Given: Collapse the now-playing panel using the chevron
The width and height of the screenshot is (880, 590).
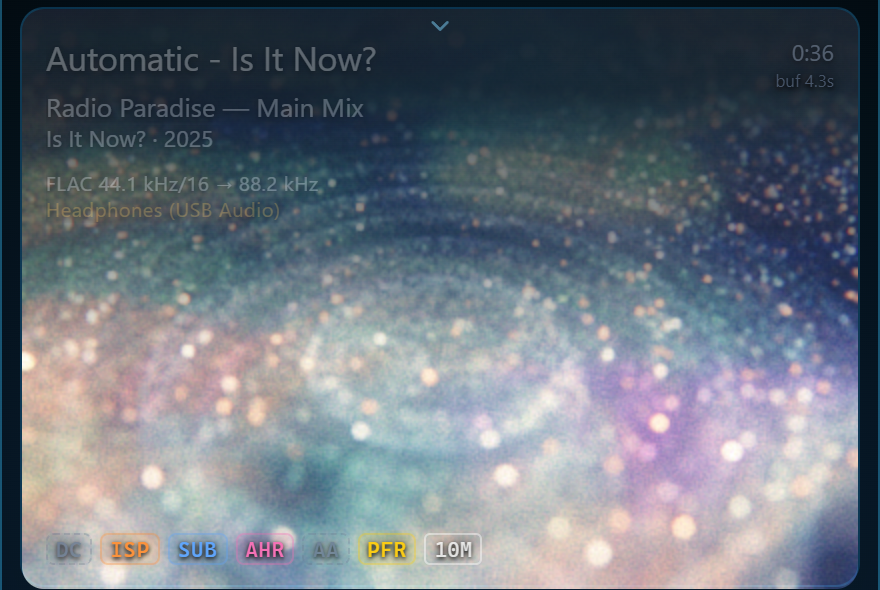Looking at the screenshot, I should point(440,26).
